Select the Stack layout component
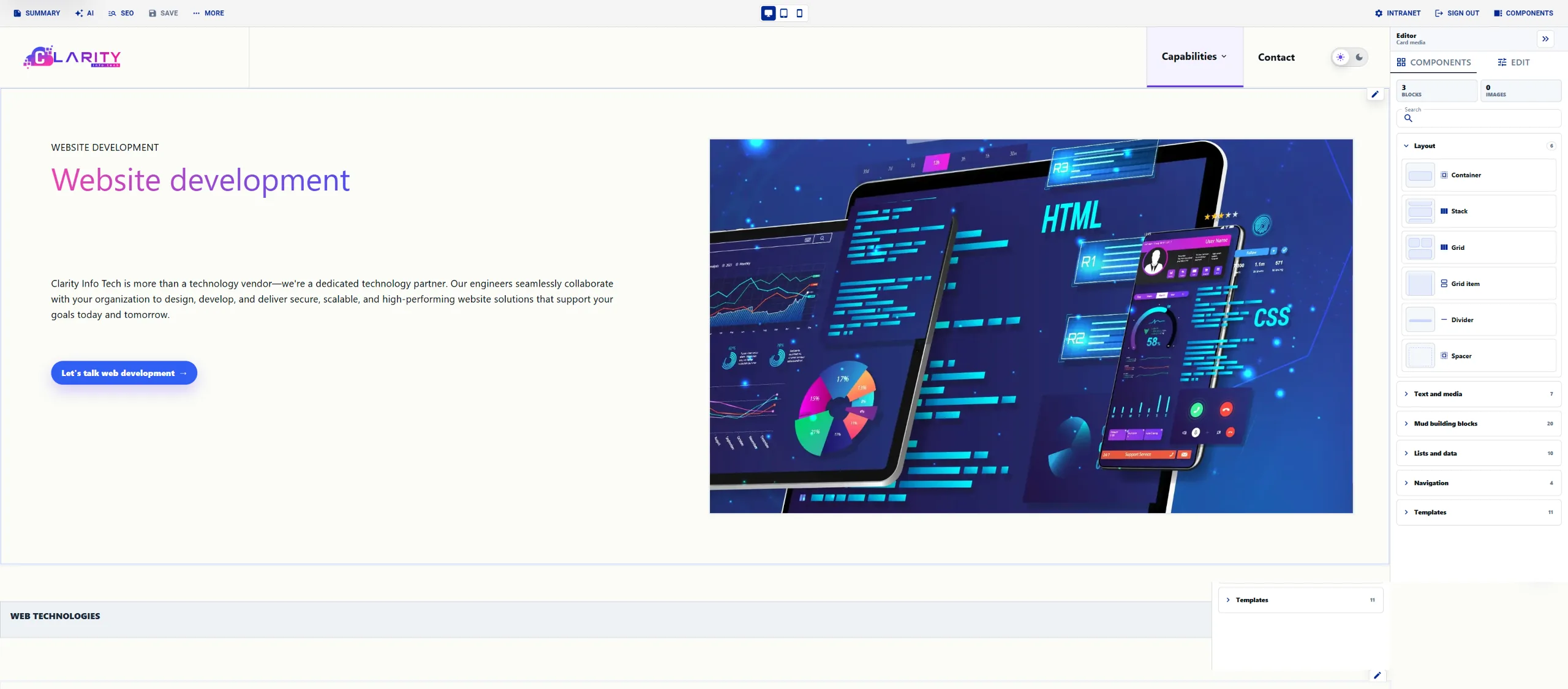1568x689 pixels. 1479,211
